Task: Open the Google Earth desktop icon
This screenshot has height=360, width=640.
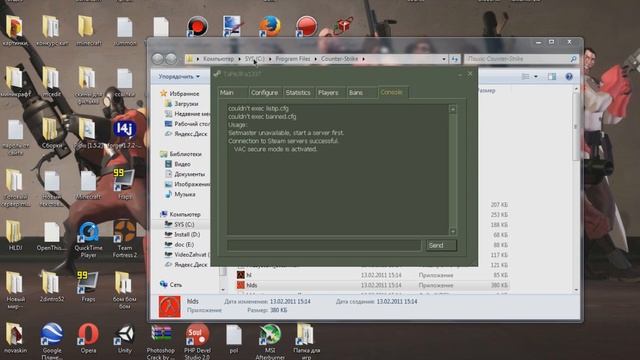Action: pos(52,341)
